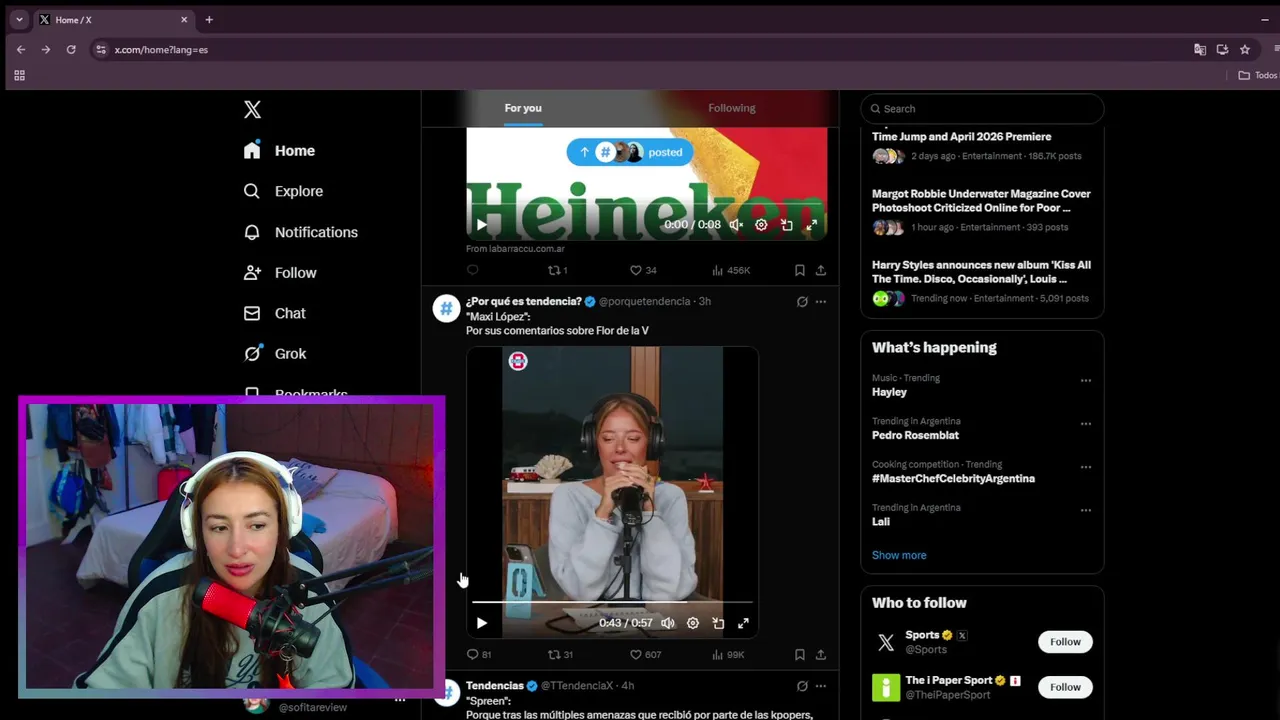Viewport: 1280px width, 720px height.
Task: Open a new browser tab
Action: 209,20
